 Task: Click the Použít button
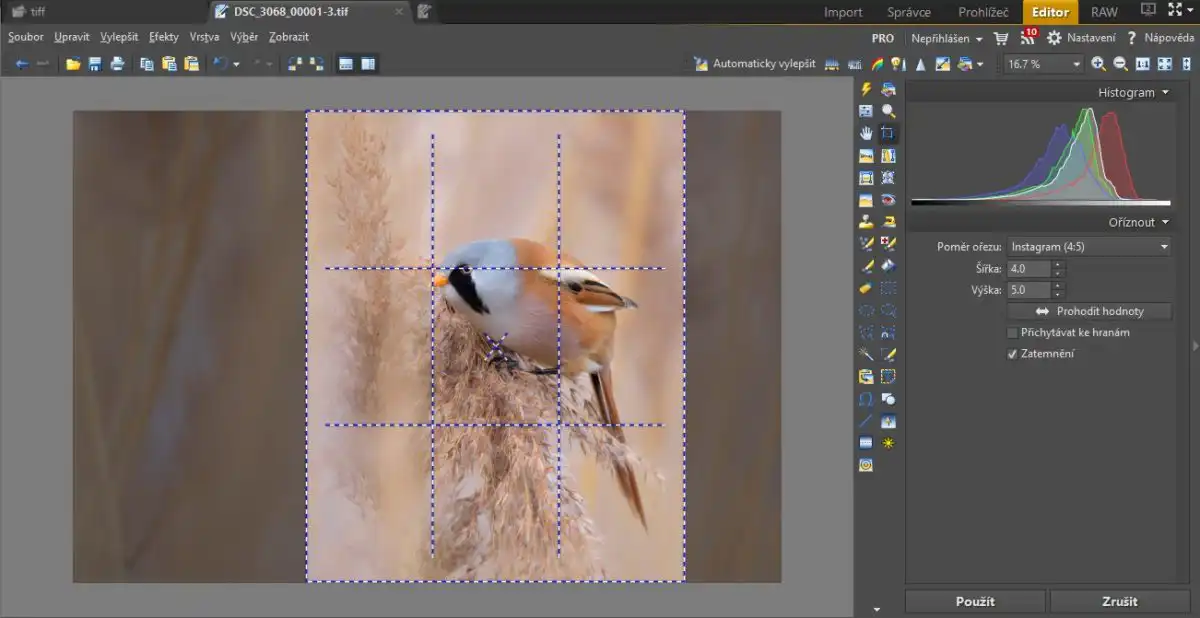(x=975, y=601)
